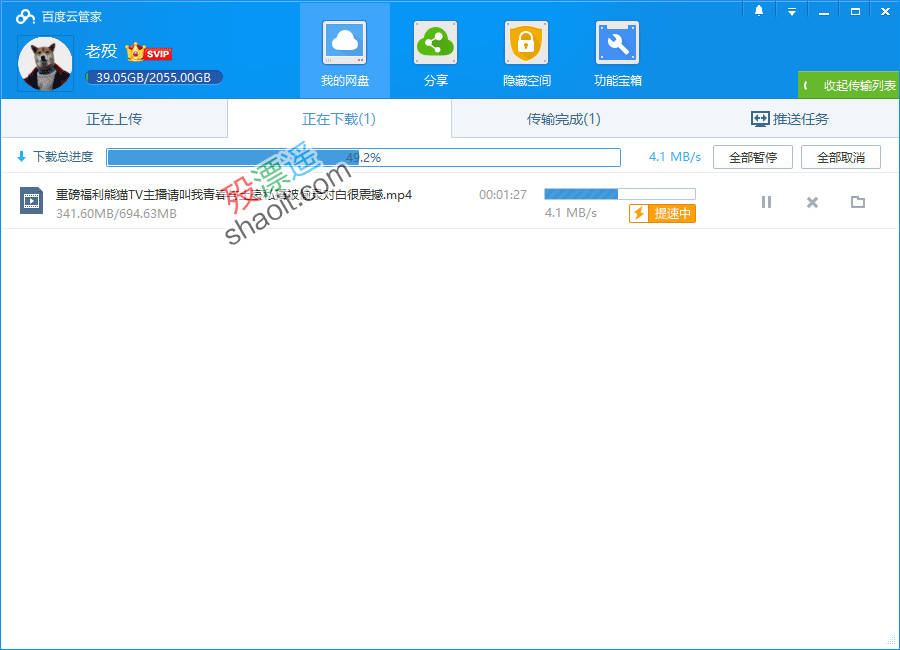
Task: Collapse the transfer list with 收起传输列表
Action: (x=848, y=85)
